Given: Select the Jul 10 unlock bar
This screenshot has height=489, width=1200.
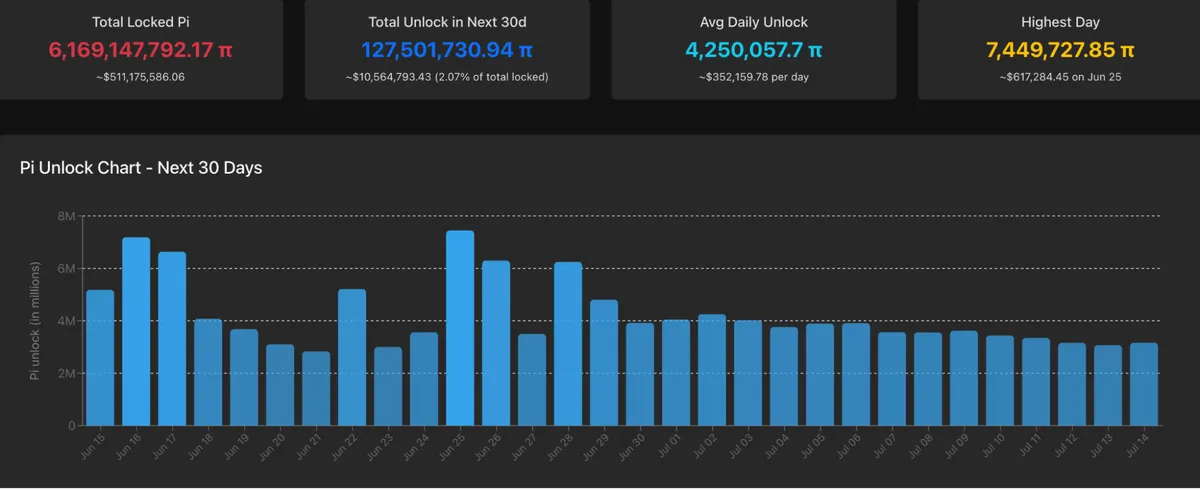Looking at the screenshot, I should coord(1000,381).
